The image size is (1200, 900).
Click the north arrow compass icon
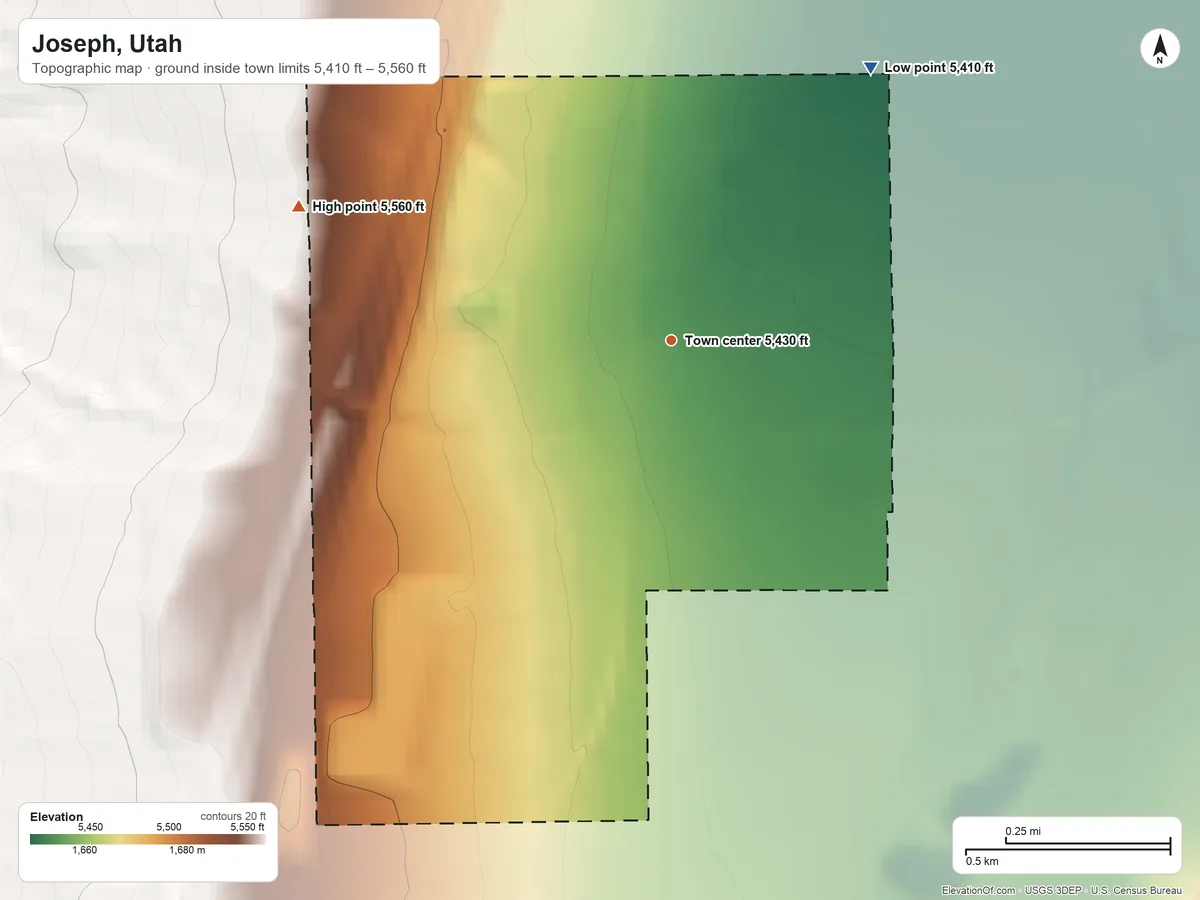1159,49
